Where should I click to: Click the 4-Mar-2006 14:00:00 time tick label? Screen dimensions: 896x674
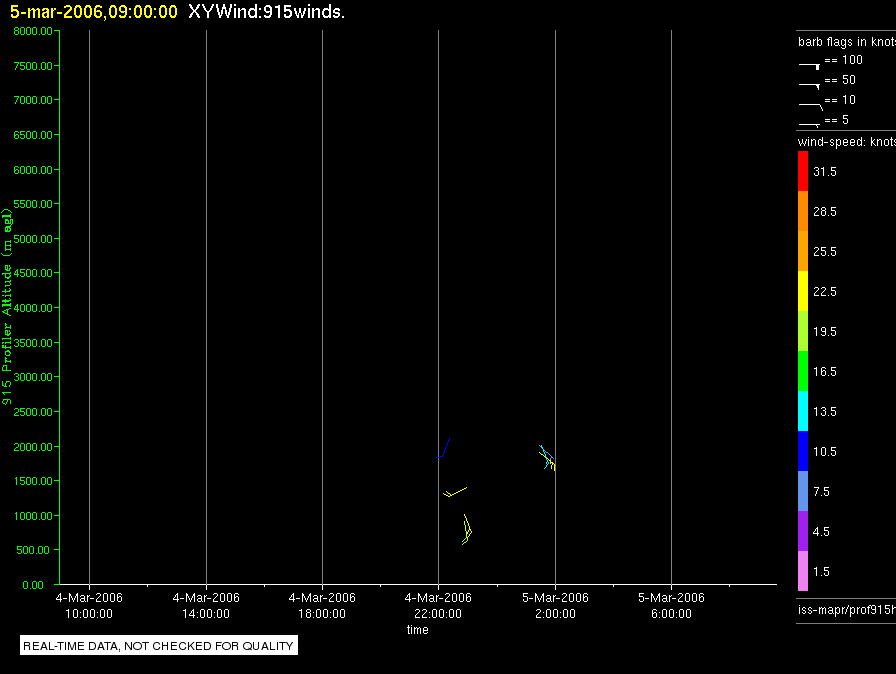[x=206, y=605]
